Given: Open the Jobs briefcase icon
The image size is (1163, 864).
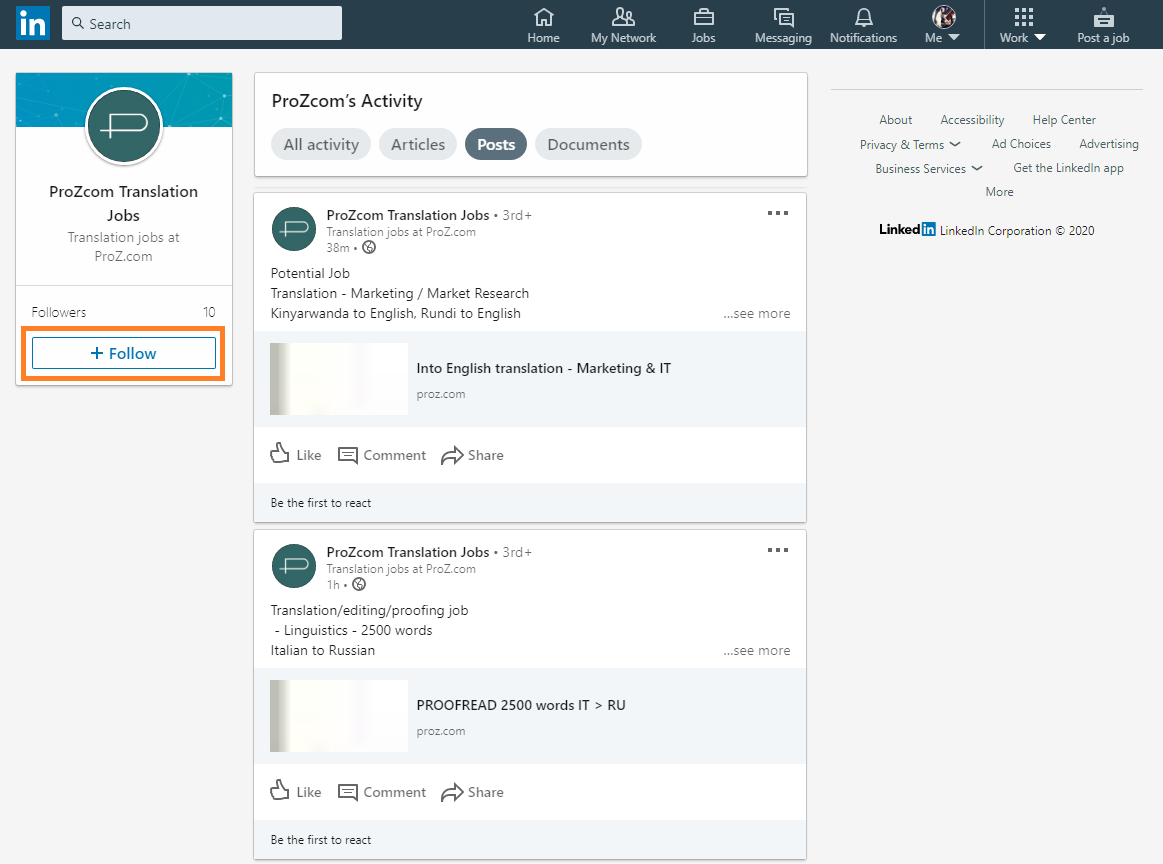Looking at the screenshot, I should pos(703,17).
